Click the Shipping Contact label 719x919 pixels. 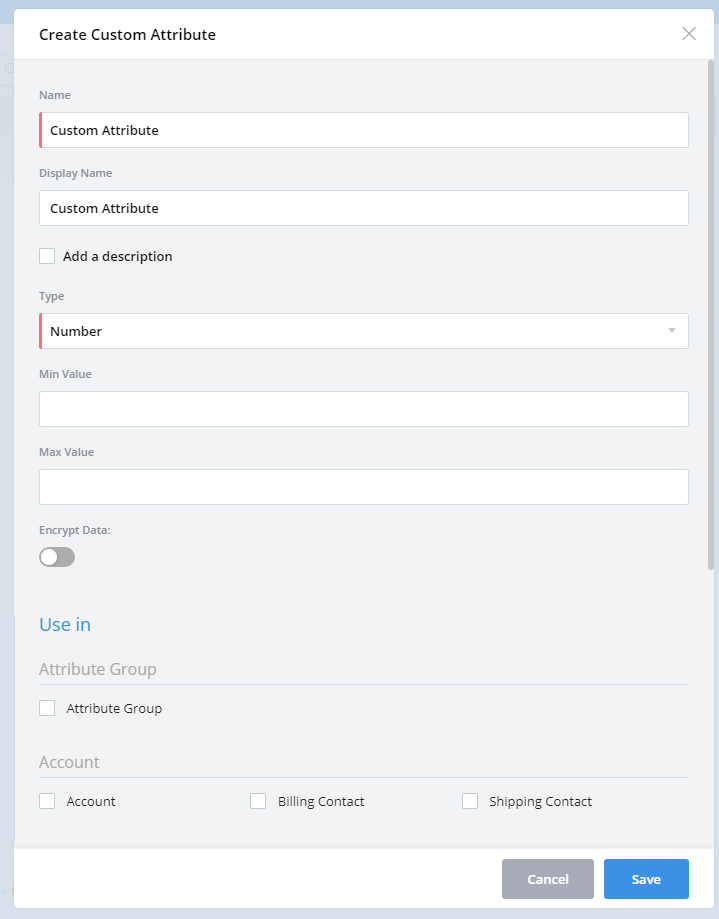540,801
